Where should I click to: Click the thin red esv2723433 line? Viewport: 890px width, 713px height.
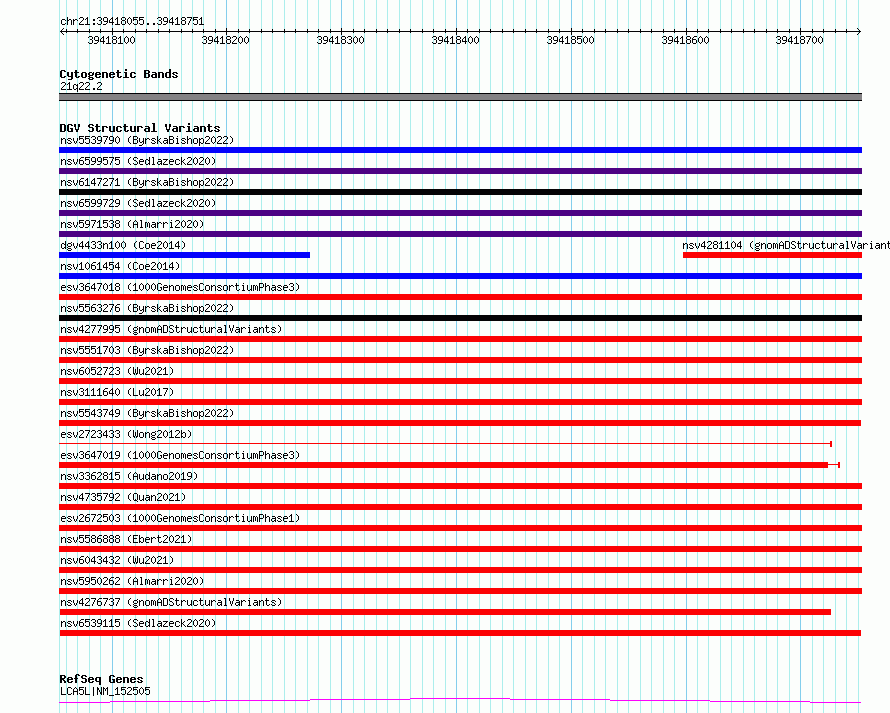446,443
